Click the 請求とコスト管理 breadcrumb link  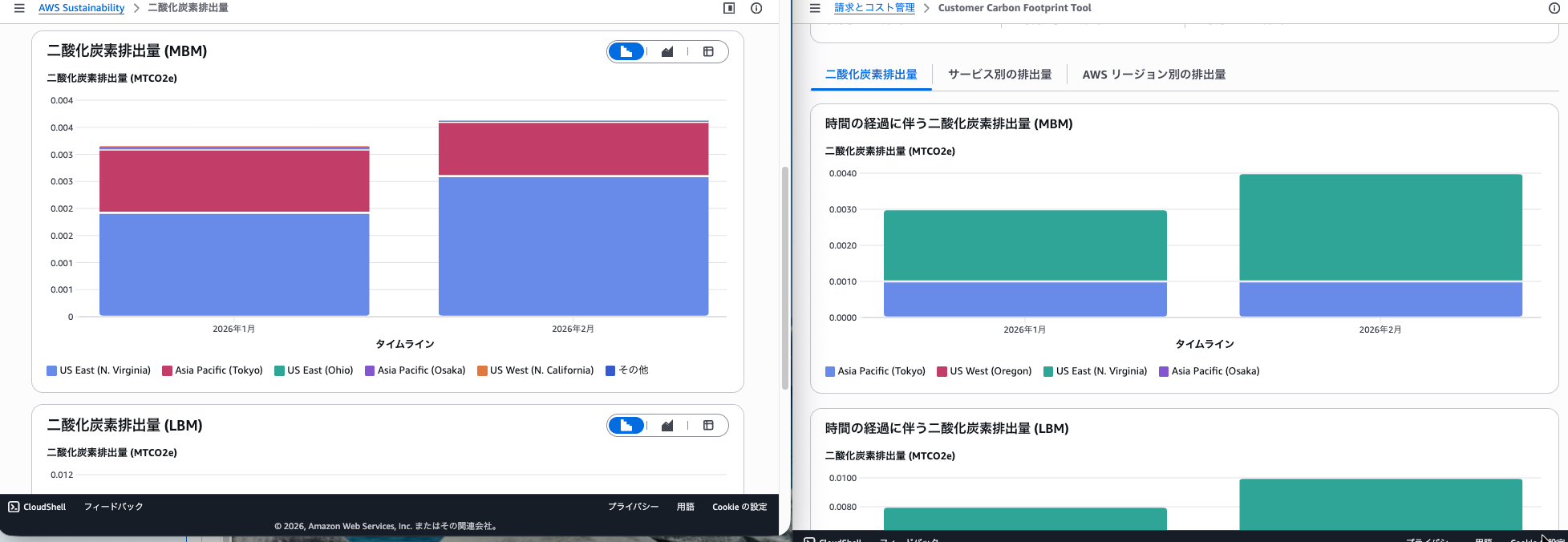coord(874,8)
